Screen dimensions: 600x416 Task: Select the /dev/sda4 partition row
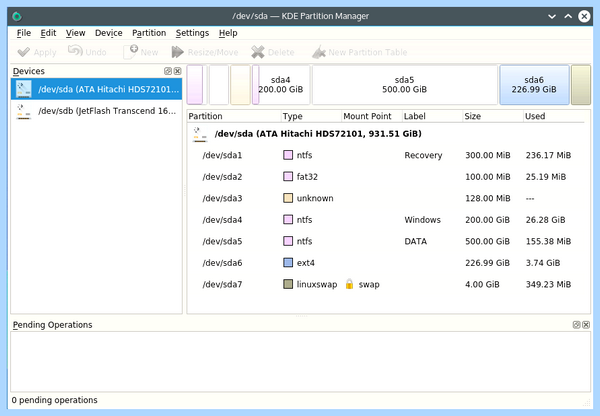click(386, 219)
